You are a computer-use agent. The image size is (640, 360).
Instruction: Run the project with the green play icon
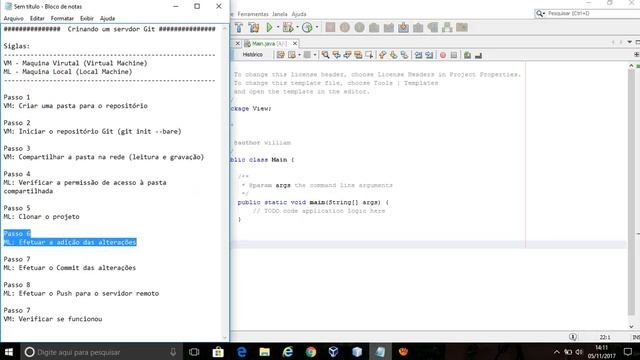[269, 27]
